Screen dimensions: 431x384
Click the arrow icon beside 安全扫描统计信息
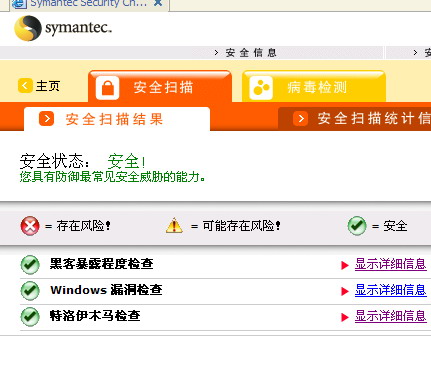(x=300, y=119)
